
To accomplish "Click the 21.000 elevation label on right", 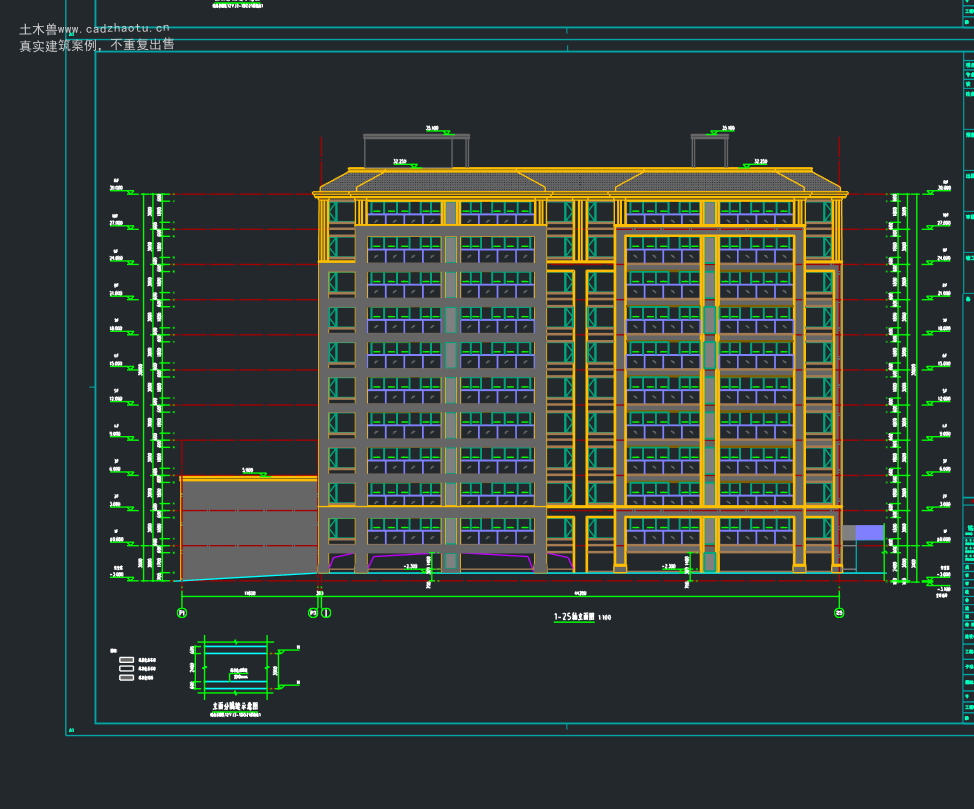I will point(944,293).
